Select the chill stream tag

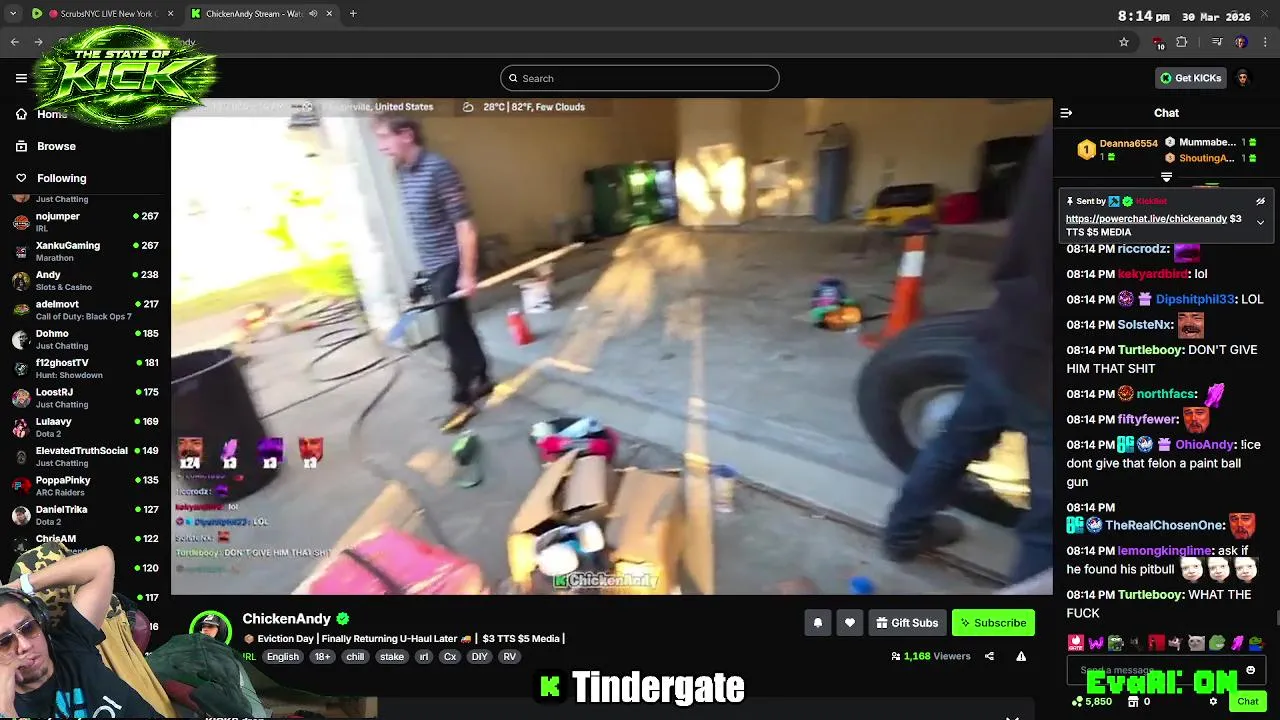pos(355,657)
